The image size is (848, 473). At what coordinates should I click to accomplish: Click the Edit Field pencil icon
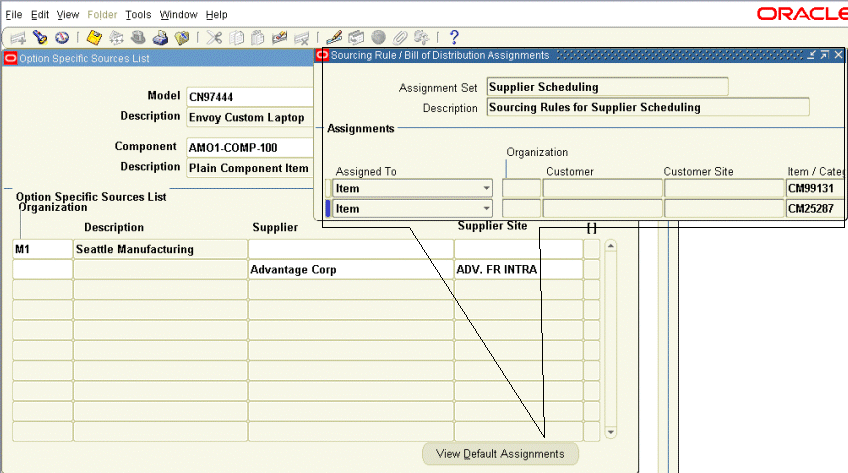point(334,37)
